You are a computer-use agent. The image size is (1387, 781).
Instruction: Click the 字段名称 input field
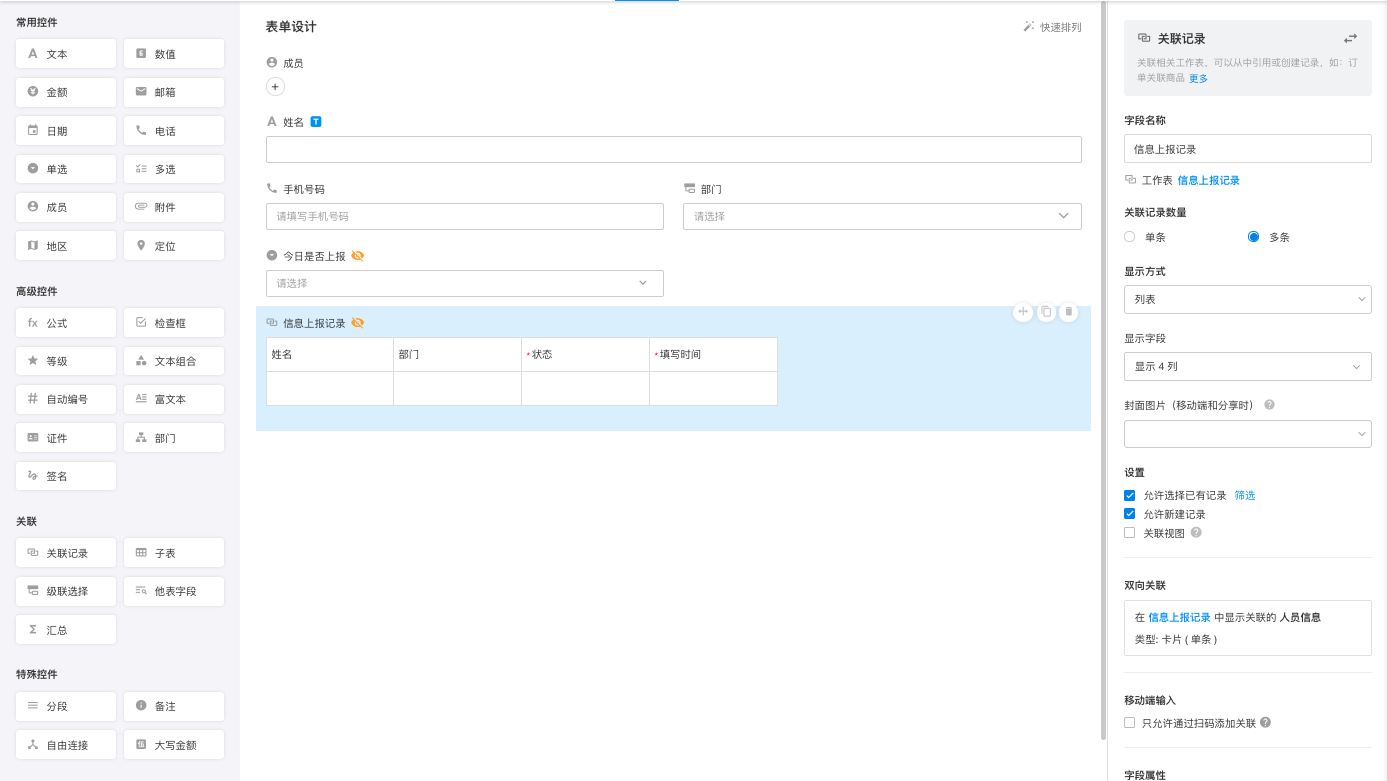[1247, 149]
